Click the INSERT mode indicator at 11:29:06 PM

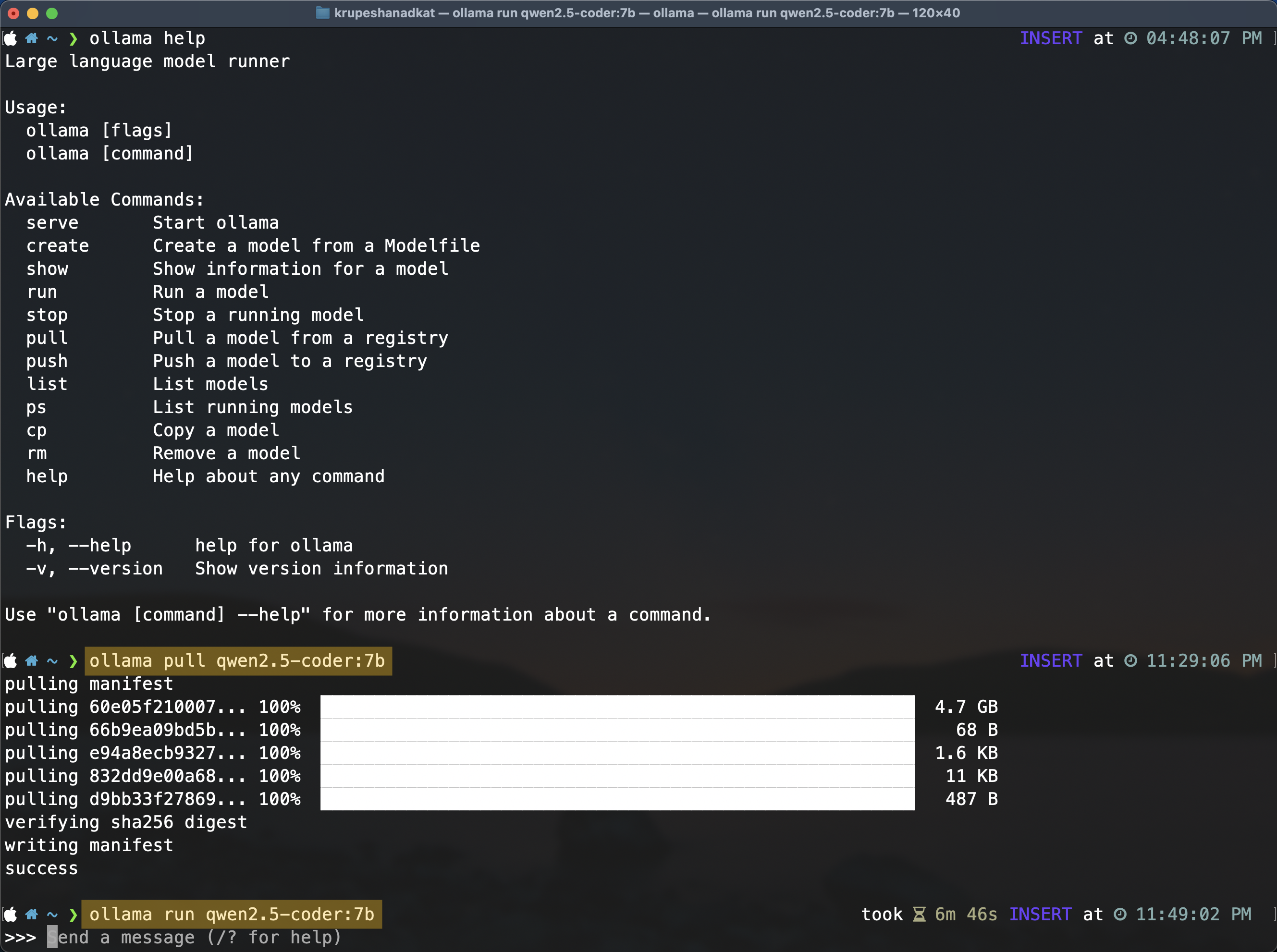[x=1051, y=661]
